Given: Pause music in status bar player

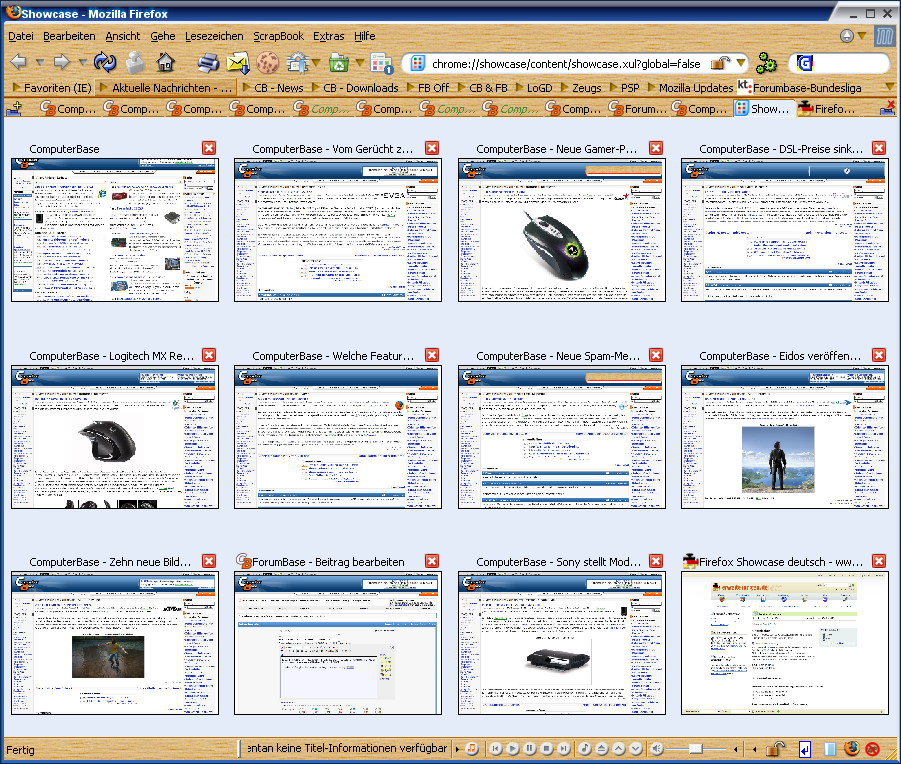Looking at the screenshot, I should click(530, 748).
